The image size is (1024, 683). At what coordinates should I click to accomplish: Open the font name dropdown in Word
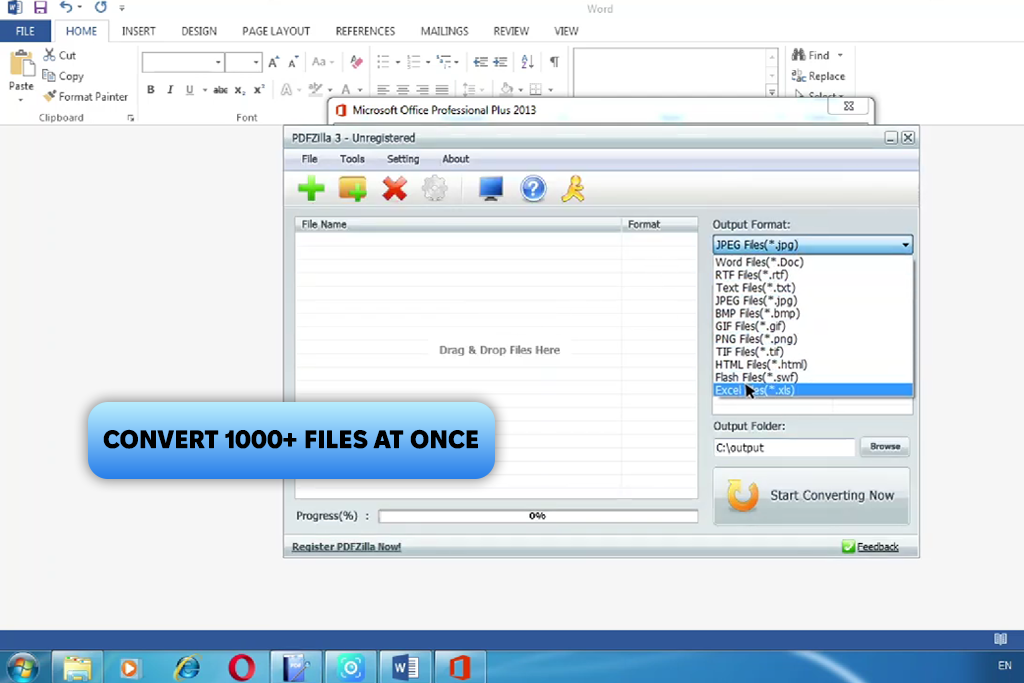[x=218, y=63]
